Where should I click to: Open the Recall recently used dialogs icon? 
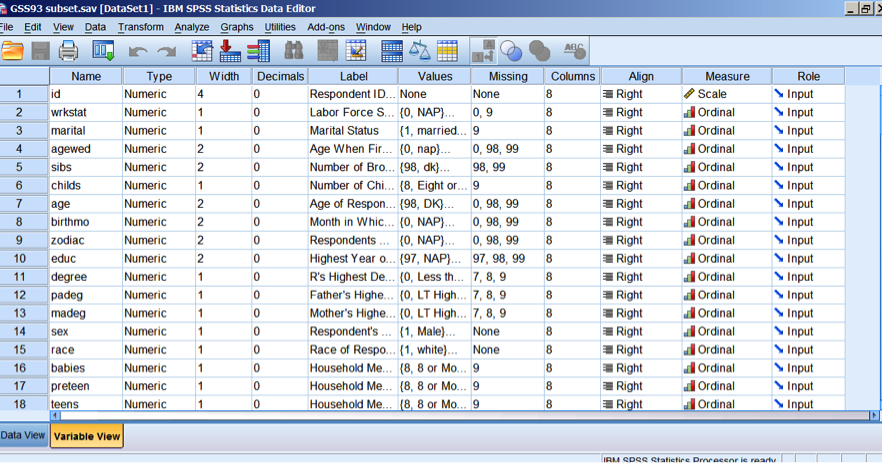(x=103, y=51)
